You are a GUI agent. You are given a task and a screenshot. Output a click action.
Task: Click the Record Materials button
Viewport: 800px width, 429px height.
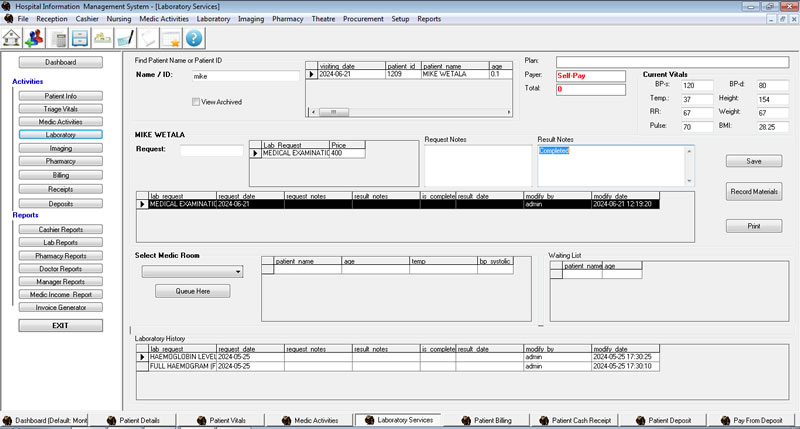point(754,192)
